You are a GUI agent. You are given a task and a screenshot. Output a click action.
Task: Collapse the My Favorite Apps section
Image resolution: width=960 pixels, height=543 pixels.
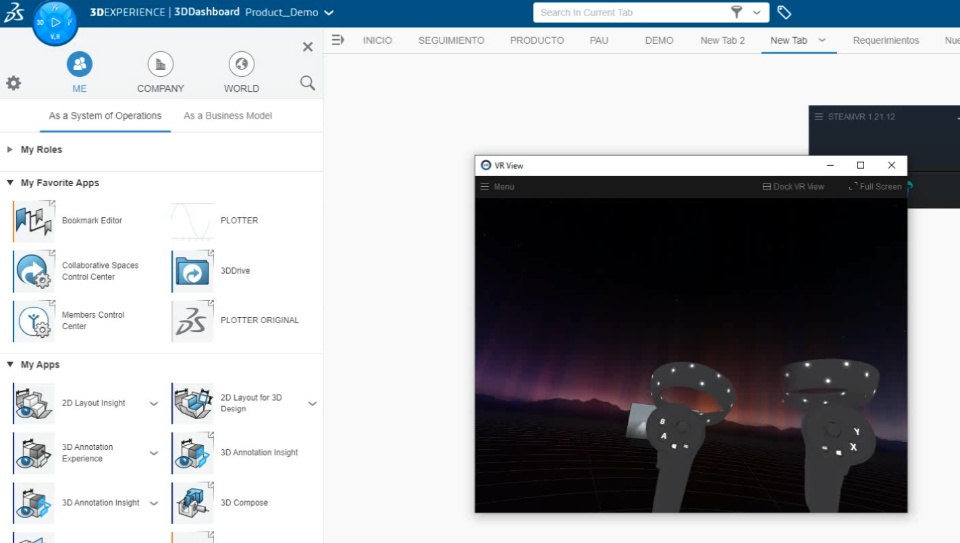[10, 182]
